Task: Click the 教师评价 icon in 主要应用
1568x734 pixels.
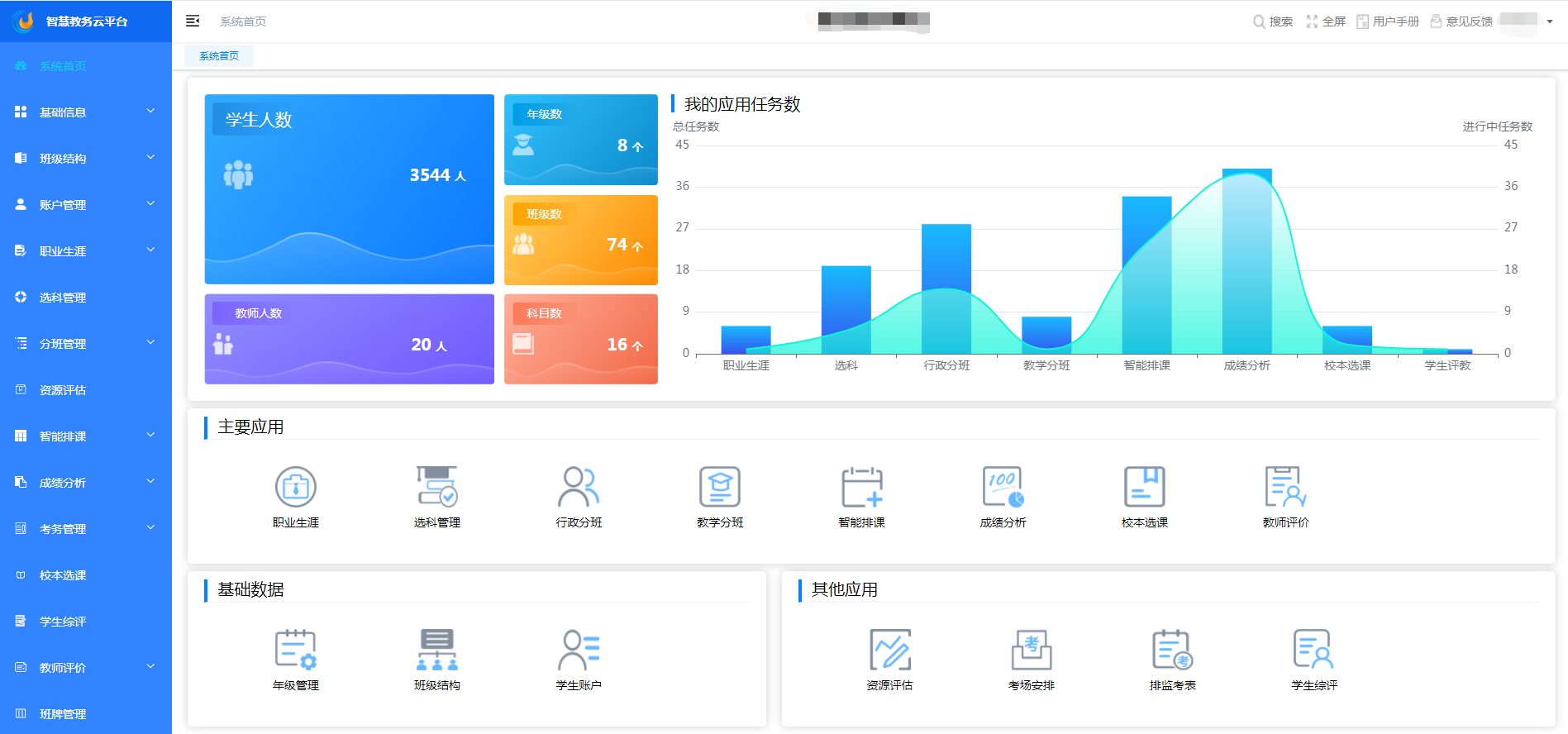Action: [1285, 487]
